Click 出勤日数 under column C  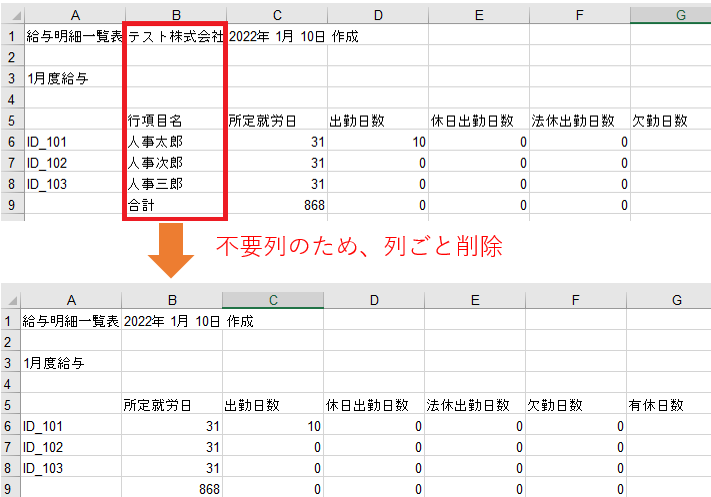pos(273,405)
